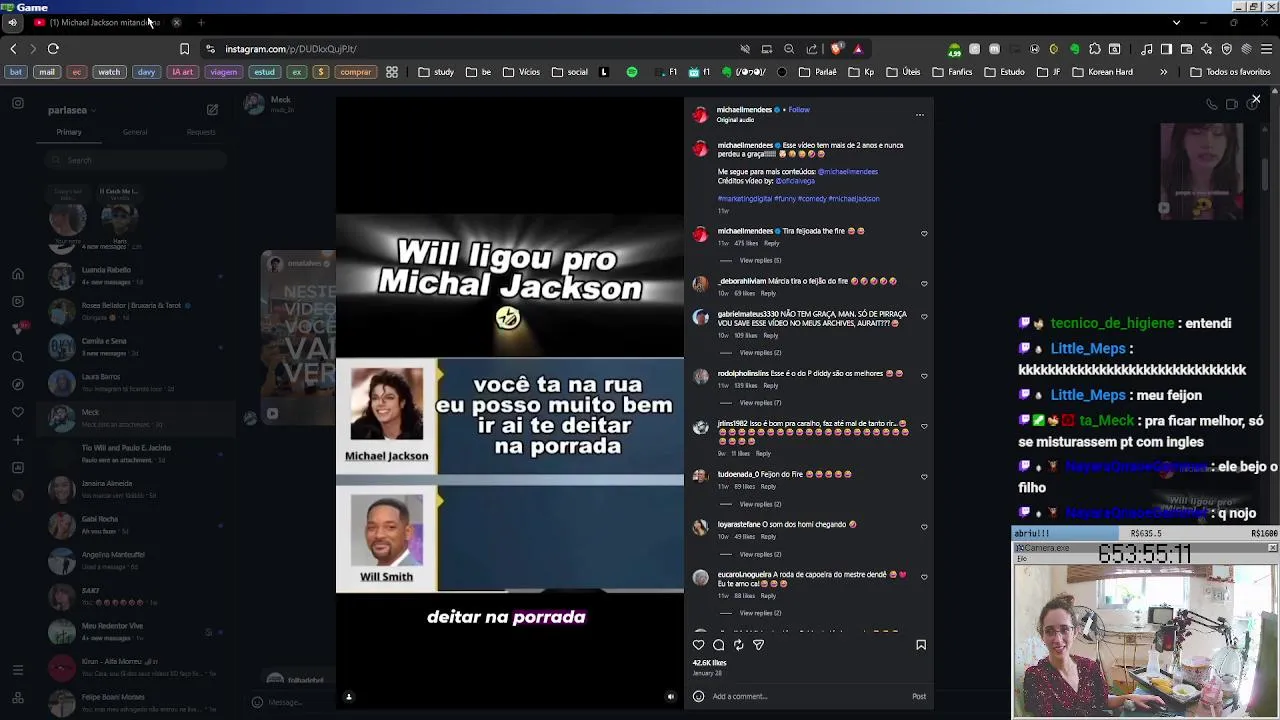The width and height of the screenshot is (1280, 720).
Task: Open the search magnifier in Instagram sidebar
Action: pyautogui.click(x=18, y=357)
